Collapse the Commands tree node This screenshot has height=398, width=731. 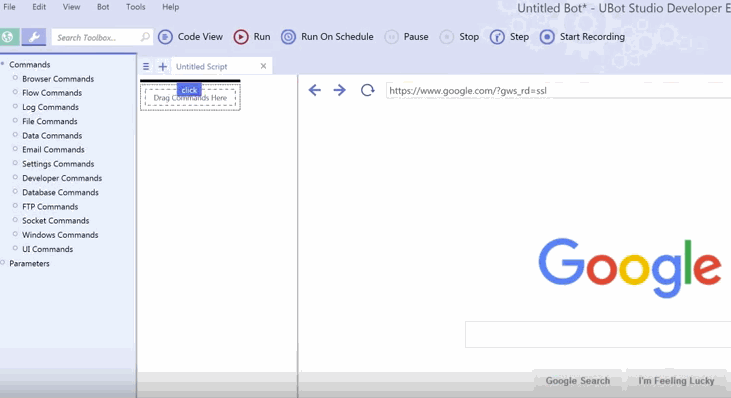point(3,63)
